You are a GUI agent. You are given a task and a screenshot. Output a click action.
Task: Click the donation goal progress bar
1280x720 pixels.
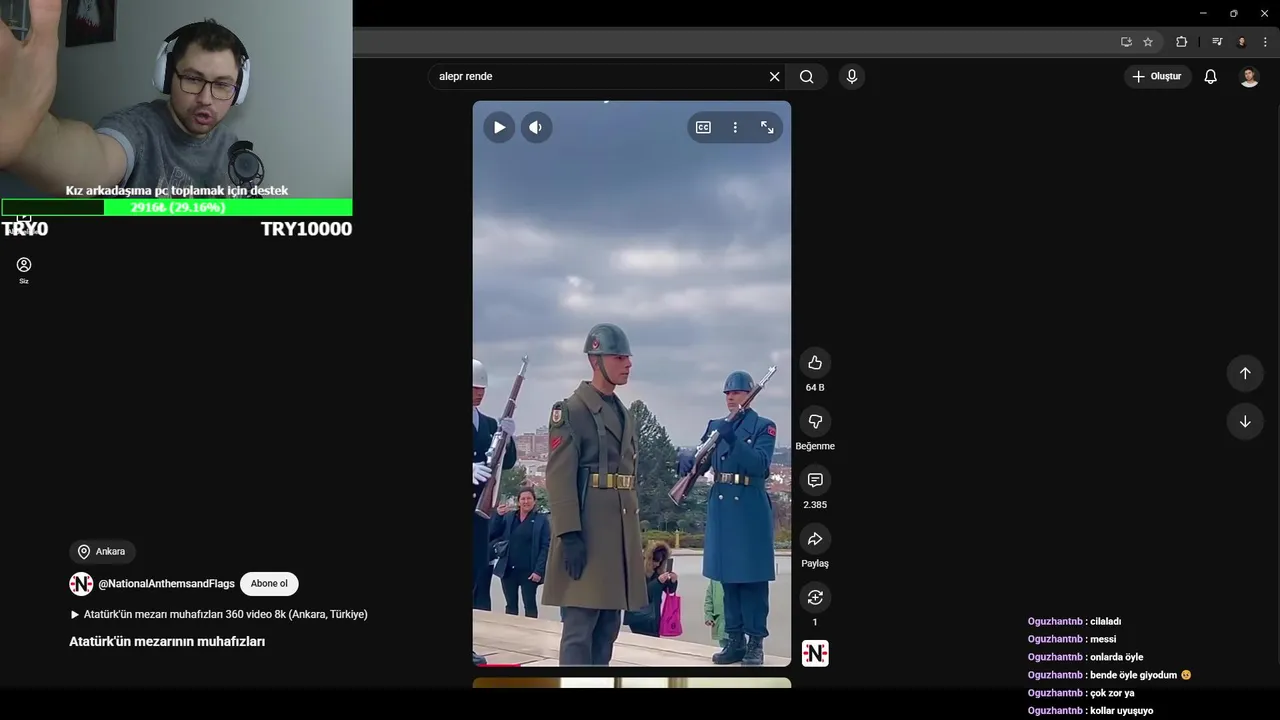coord(177,208)
